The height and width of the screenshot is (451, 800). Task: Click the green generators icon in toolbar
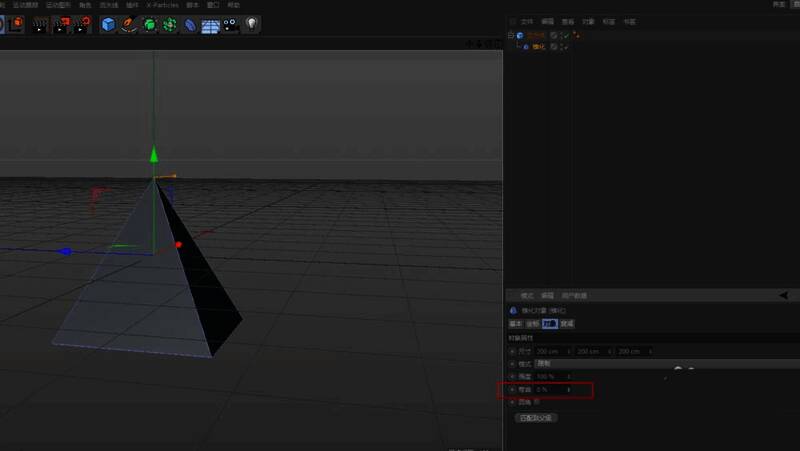tap(150, 24)
